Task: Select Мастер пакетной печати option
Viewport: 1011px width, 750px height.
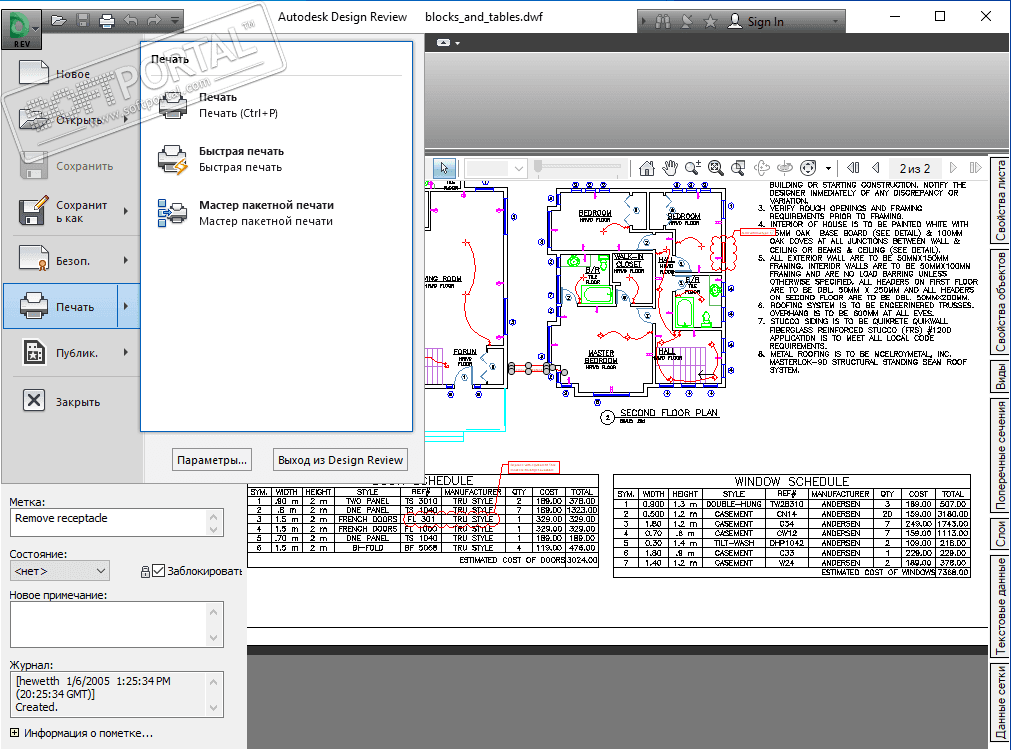Action: pyautogui.click(x=277, y=213)
